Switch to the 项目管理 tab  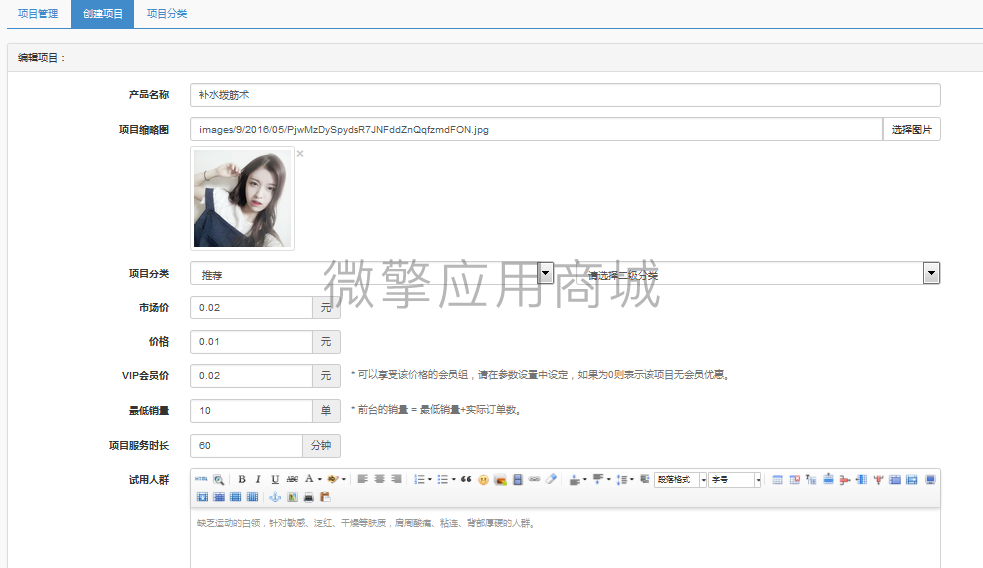coord(38,13)
